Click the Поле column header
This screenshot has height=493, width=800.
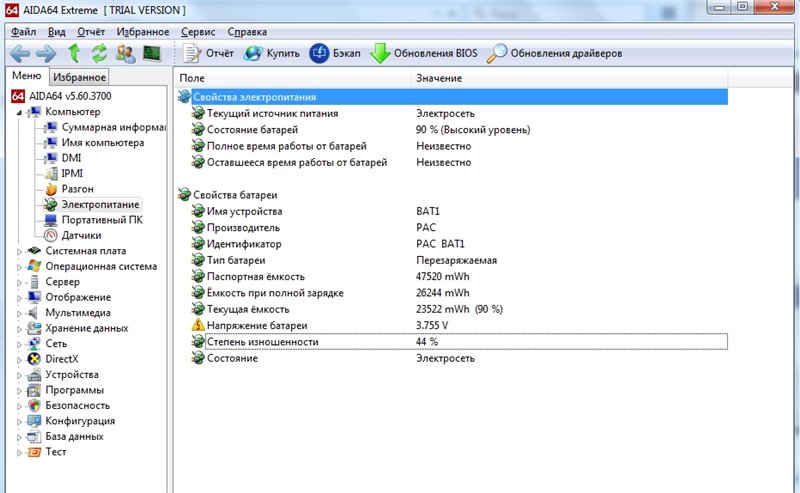pos(292,78)
